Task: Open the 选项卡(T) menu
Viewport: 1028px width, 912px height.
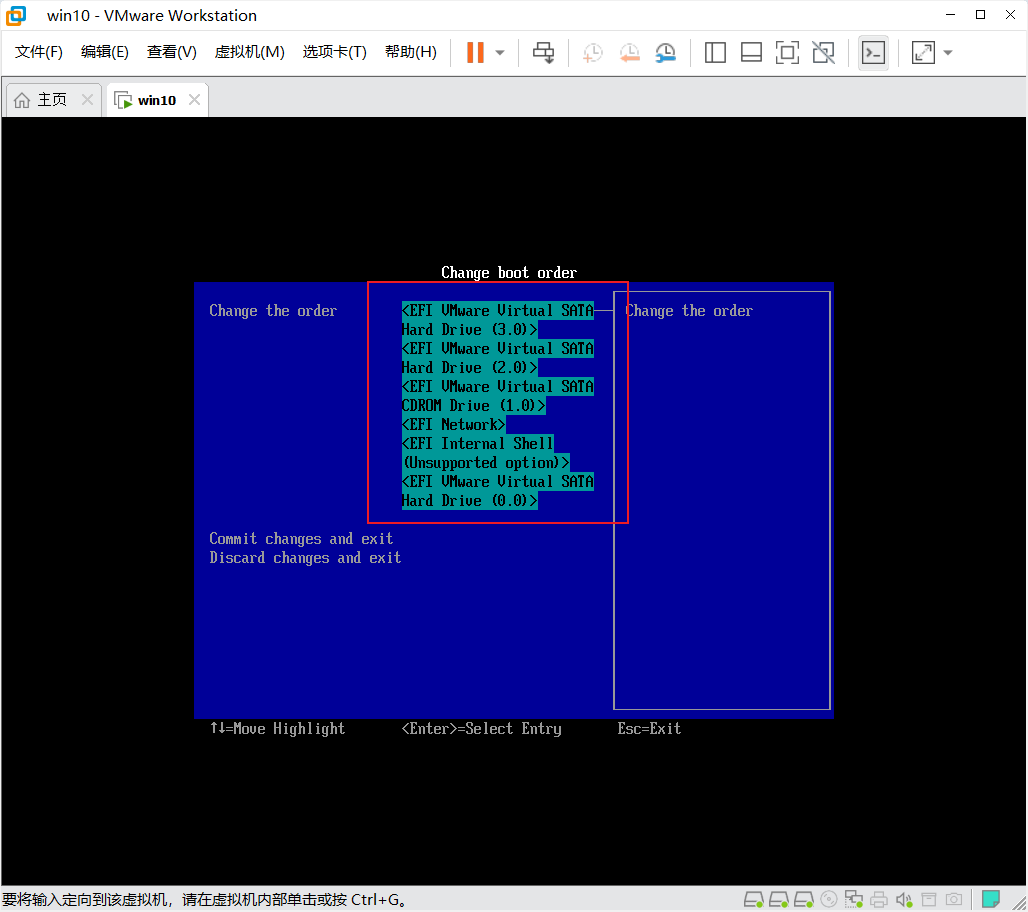Action: tap(334, 52)
